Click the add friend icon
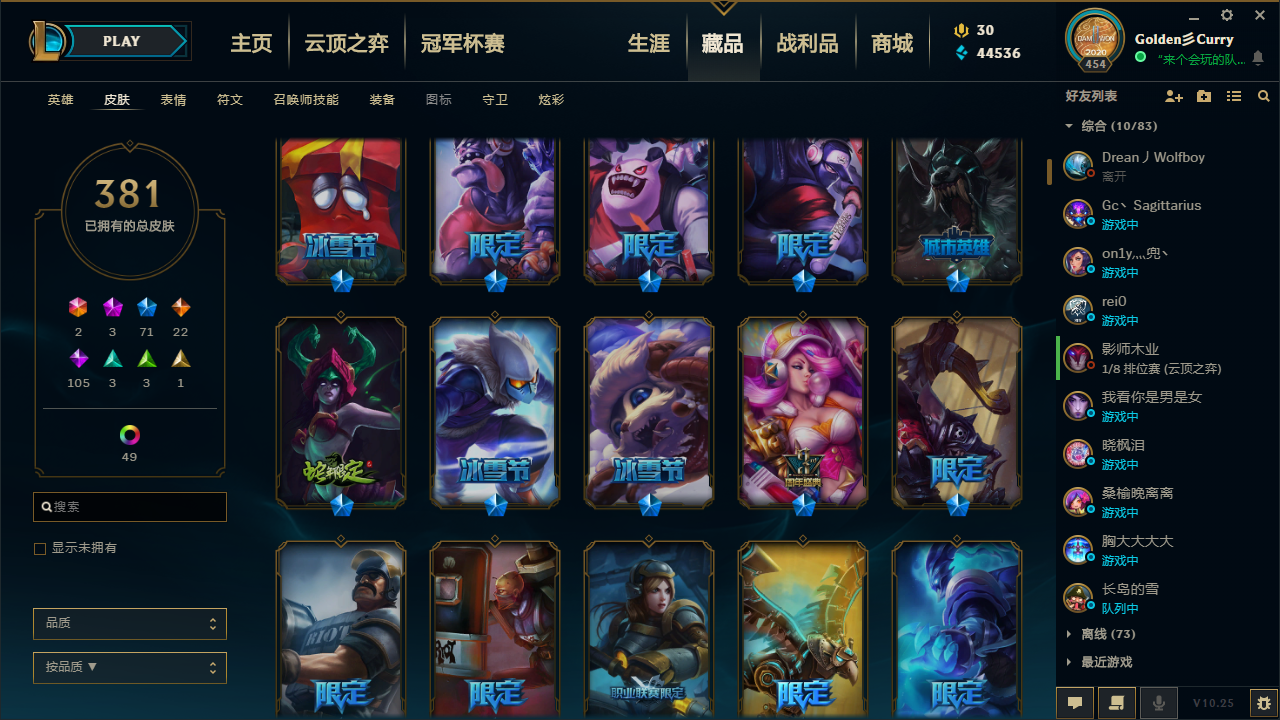 coord(1174,96)
